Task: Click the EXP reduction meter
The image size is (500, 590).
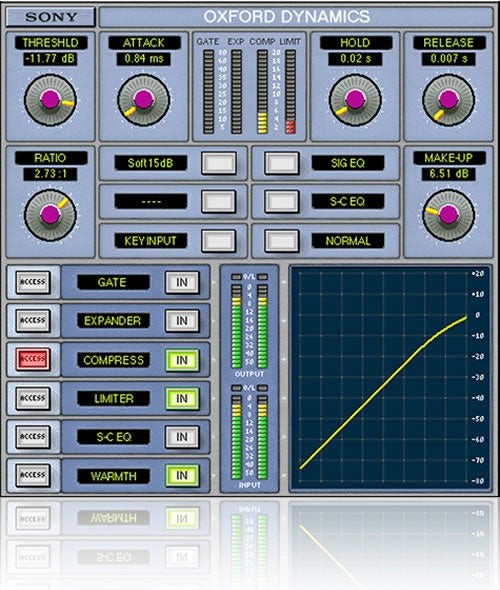Action: (x=236, y=92)
